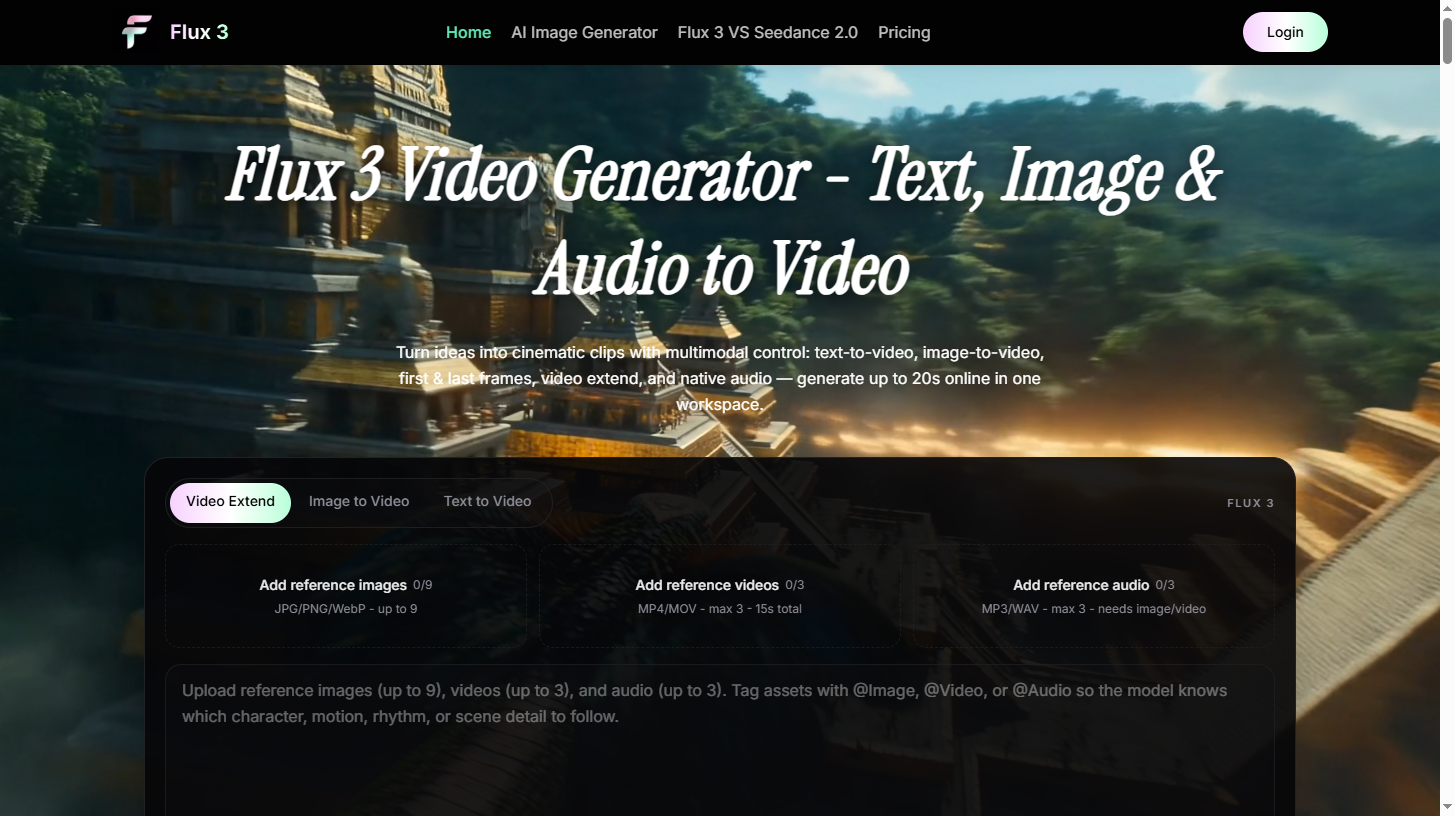The height and width of the screenshot is (816, 1455).
Task: Click the Login button
Action: coord(1285,32)
